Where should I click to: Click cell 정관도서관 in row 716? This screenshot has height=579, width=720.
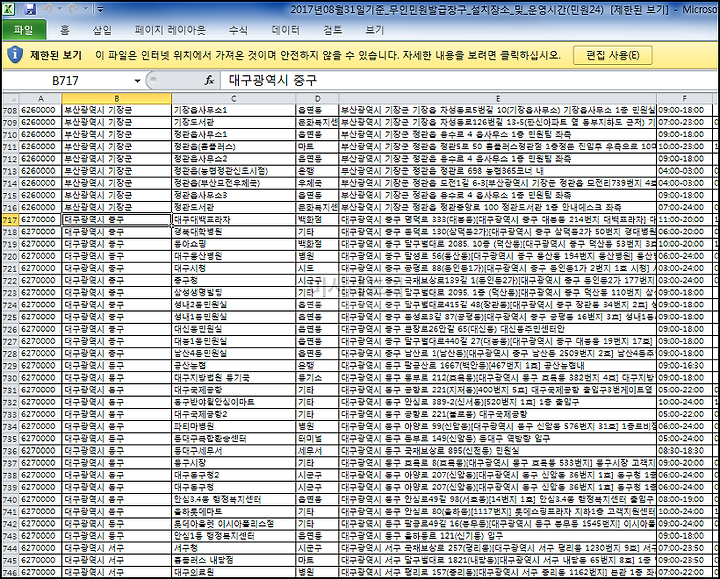(234, 208)
